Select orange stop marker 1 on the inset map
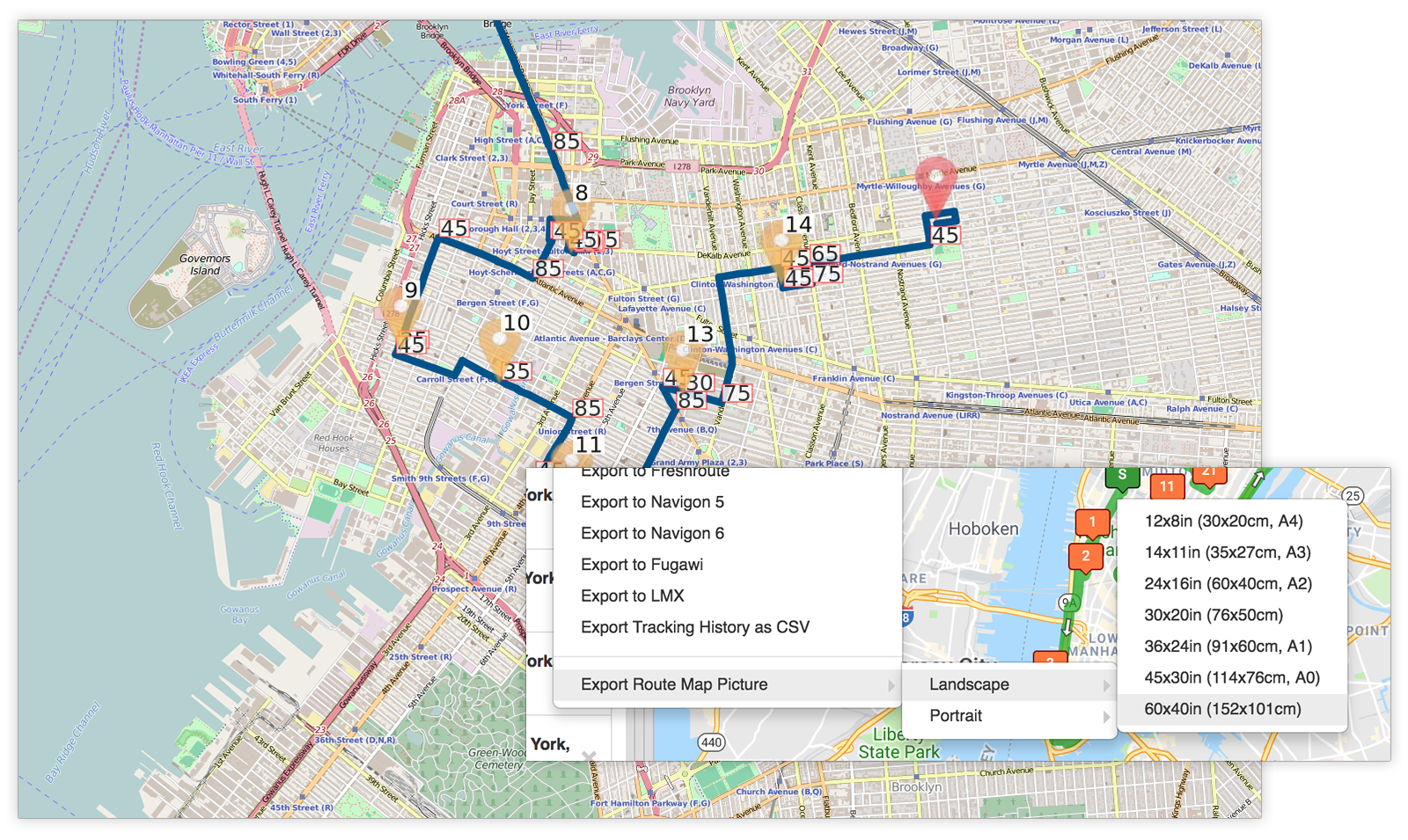 (x=1091, y=522)
